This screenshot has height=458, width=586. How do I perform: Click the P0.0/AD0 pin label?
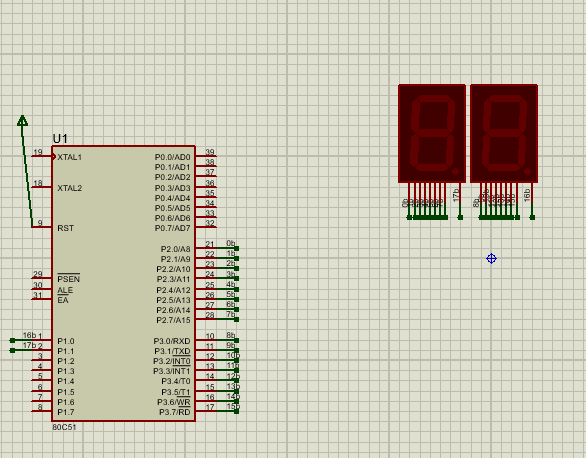pos(173,157)
